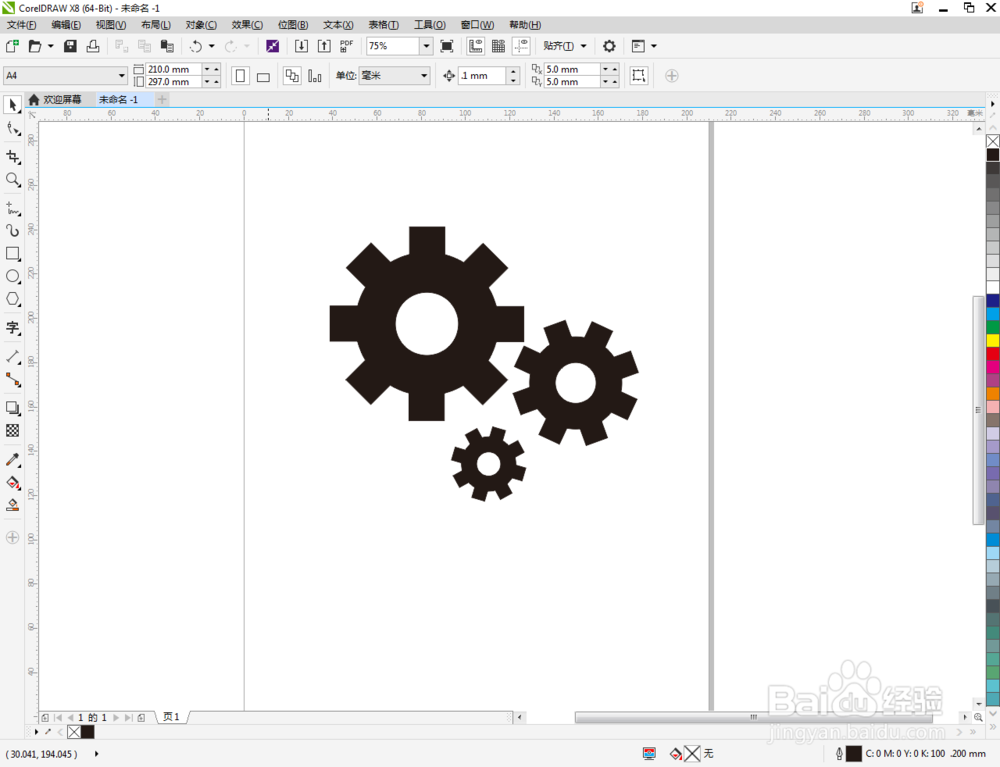The height and width of the screenshot is (767, 1000).
Task: Toggle show guidelines
Action: [522, 46]
